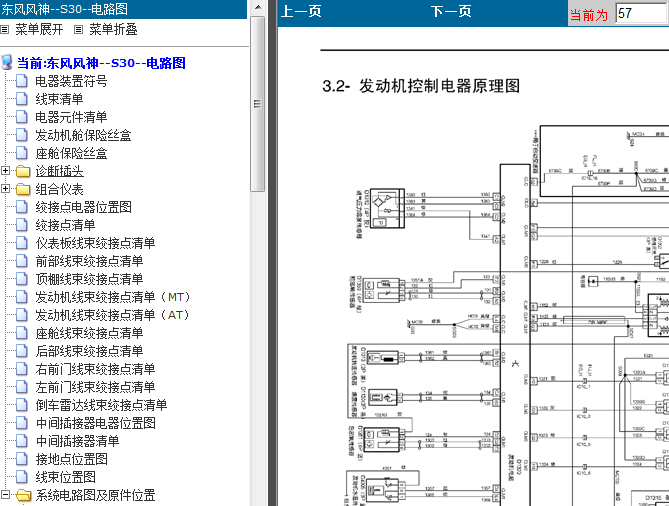Open 右前门线束绞接点清单 entry

pos(95,369)
